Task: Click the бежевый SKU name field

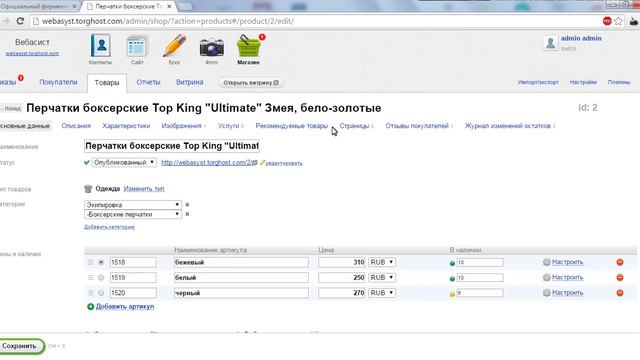Action: [241, 262]
